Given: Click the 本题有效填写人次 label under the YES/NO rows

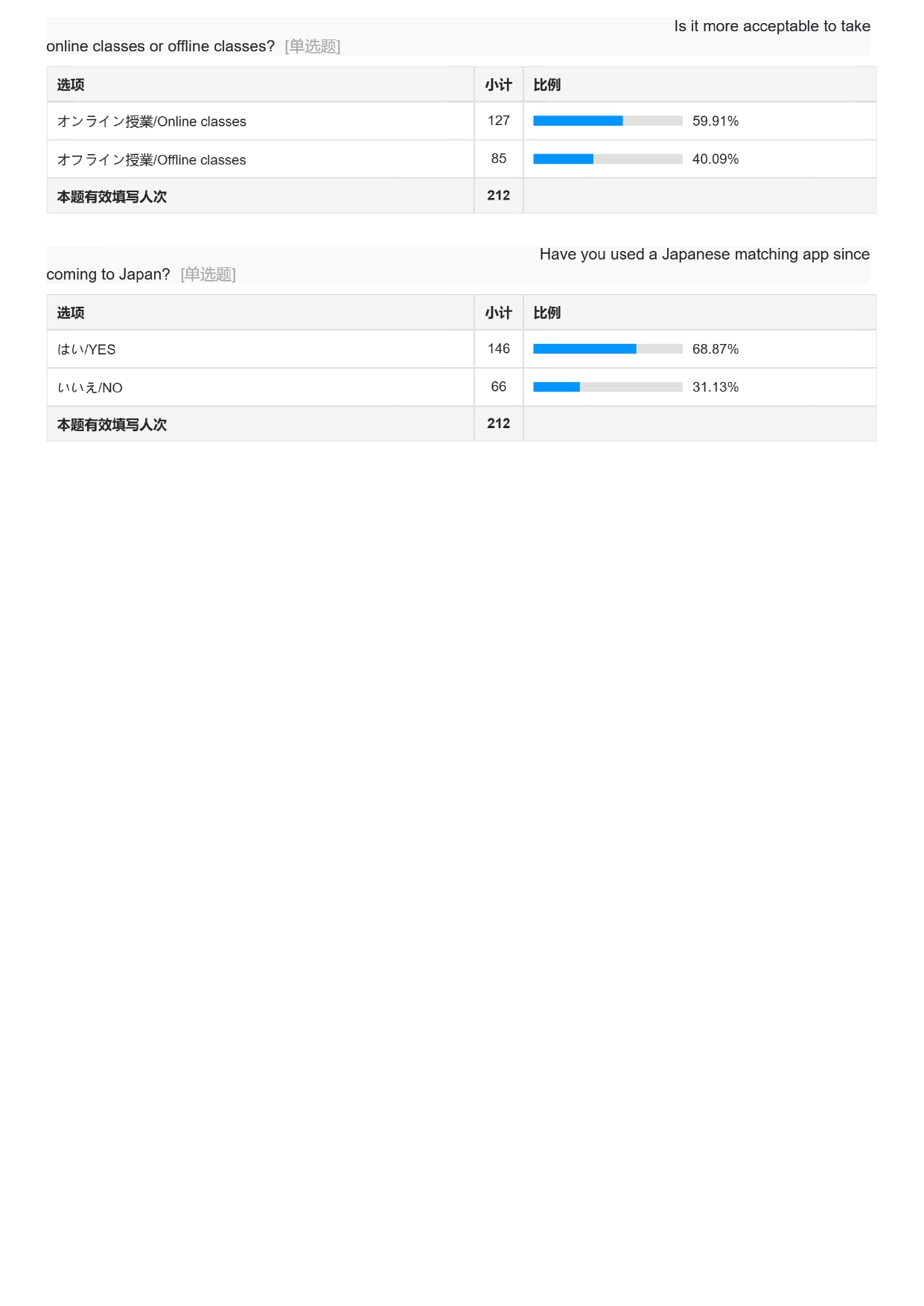Looking at the screenshot, I should click(112, 424).
